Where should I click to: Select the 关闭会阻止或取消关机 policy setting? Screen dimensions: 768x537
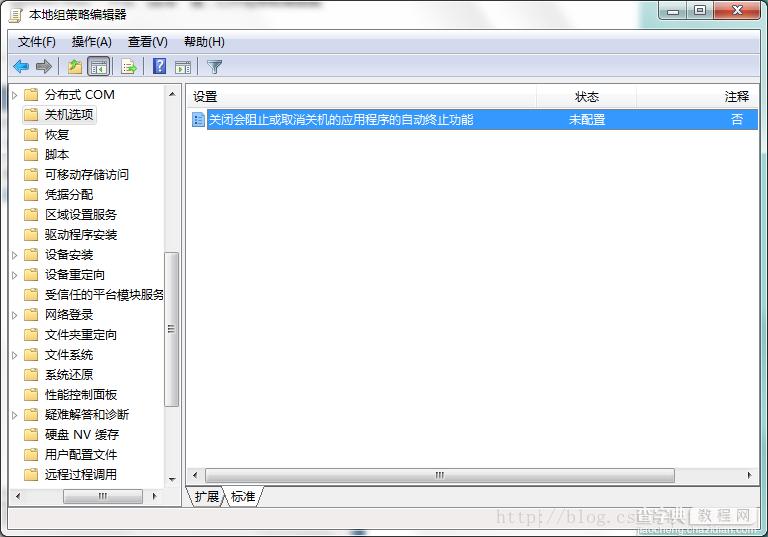coord(341,120)
